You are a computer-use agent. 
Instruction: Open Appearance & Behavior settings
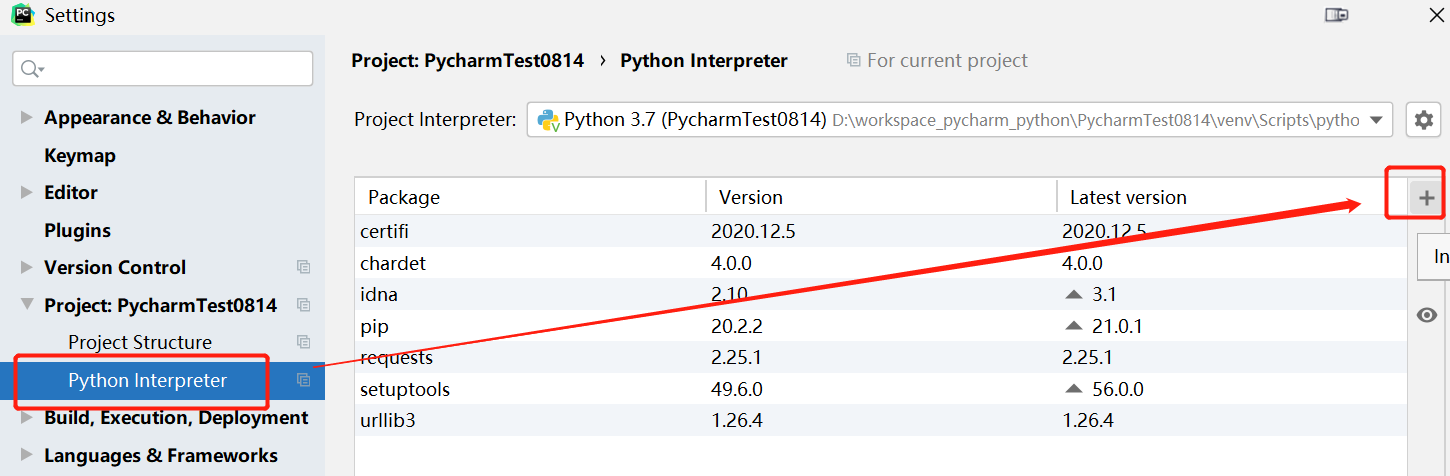pos(150,117)
